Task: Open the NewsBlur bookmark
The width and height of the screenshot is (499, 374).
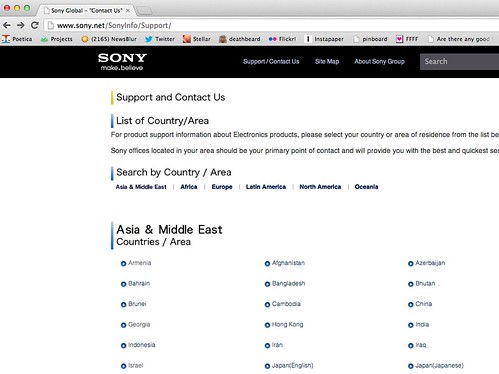Action: coord(109,39)
